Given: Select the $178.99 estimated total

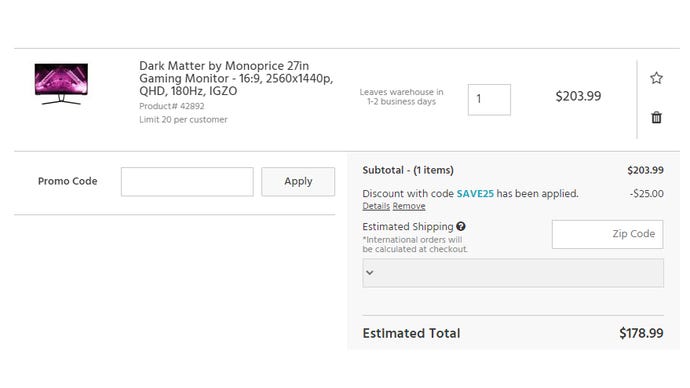Looking at the screenshot, I should (x=641, y=333).
